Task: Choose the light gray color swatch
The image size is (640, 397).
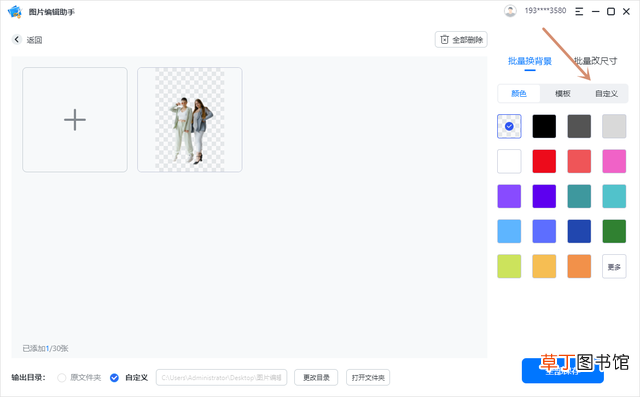Action: click(x=614, y=126)
